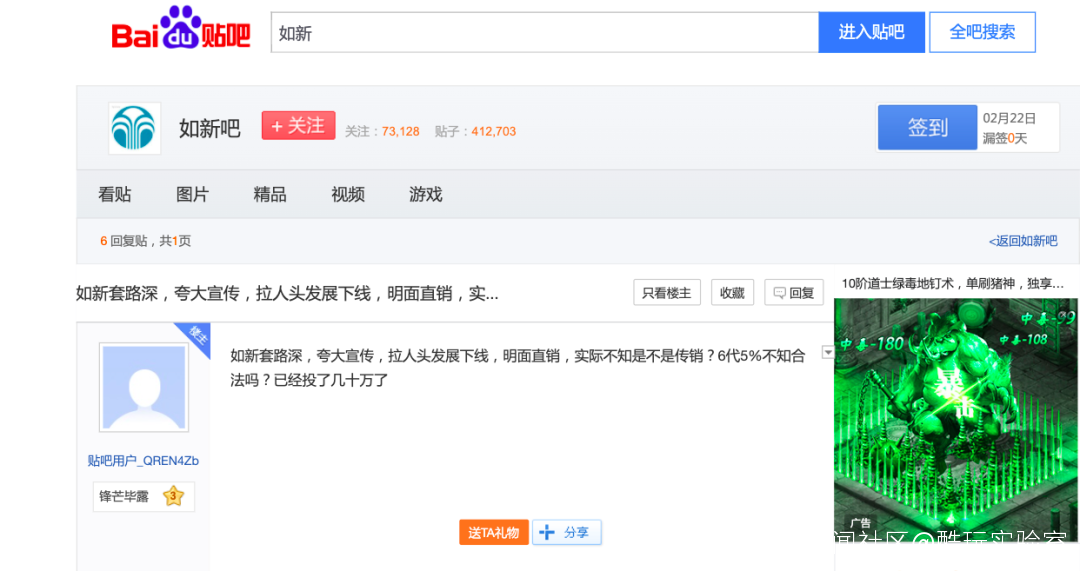This screenshot has height=571, width=1080.
Task: Open the ad titled 10阶道士绿毒地钉术
Action: tap(953, 283)
